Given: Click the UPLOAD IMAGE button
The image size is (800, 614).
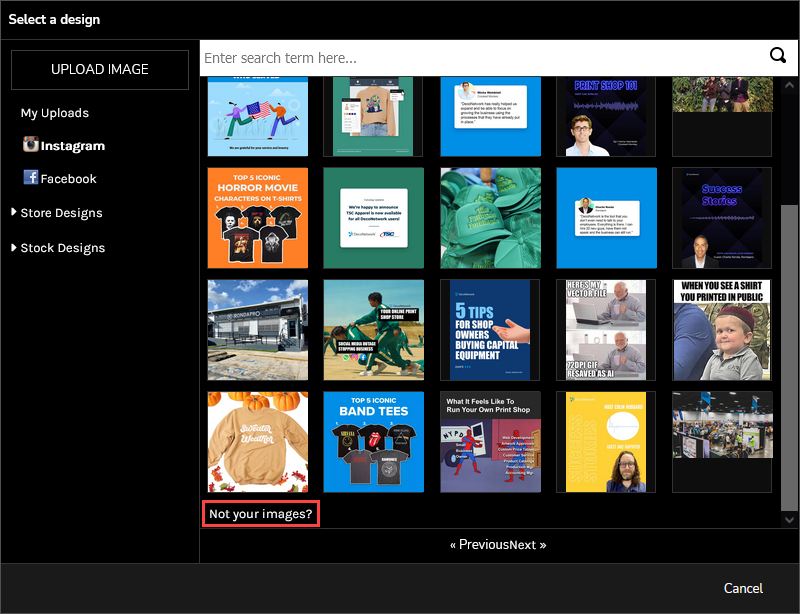Looking at the screenshot, I should click(100, 69).
